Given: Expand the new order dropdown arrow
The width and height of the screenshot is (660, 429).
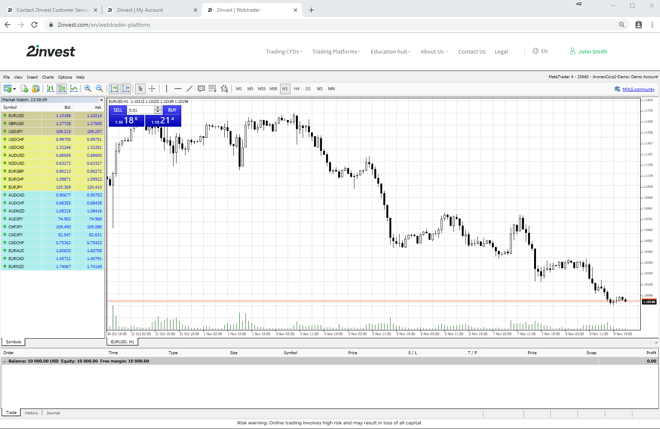Looking at the screenshot, I should pyautogui.click(x=14, y=89).
